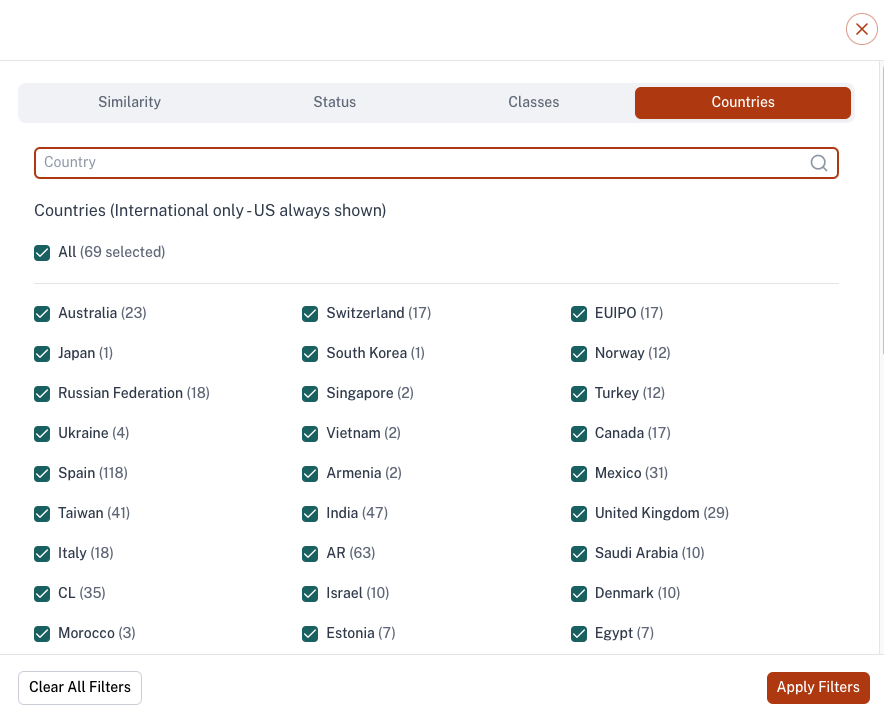Toggle India (47) checkbox
The width and height of the screenshot is (884, 715).
pyautogui.click(x=310, y=514)
